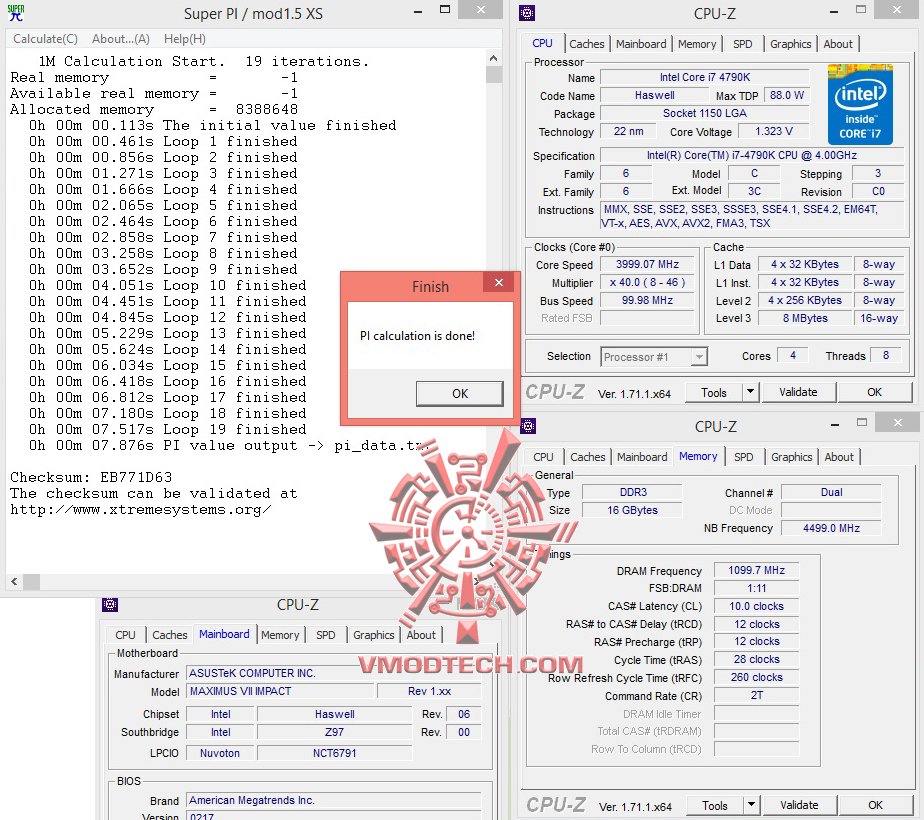Click the Bus Speed value 99.98 MHz
The width and height of the screenshot is (924, 820).
click(647, 300)
